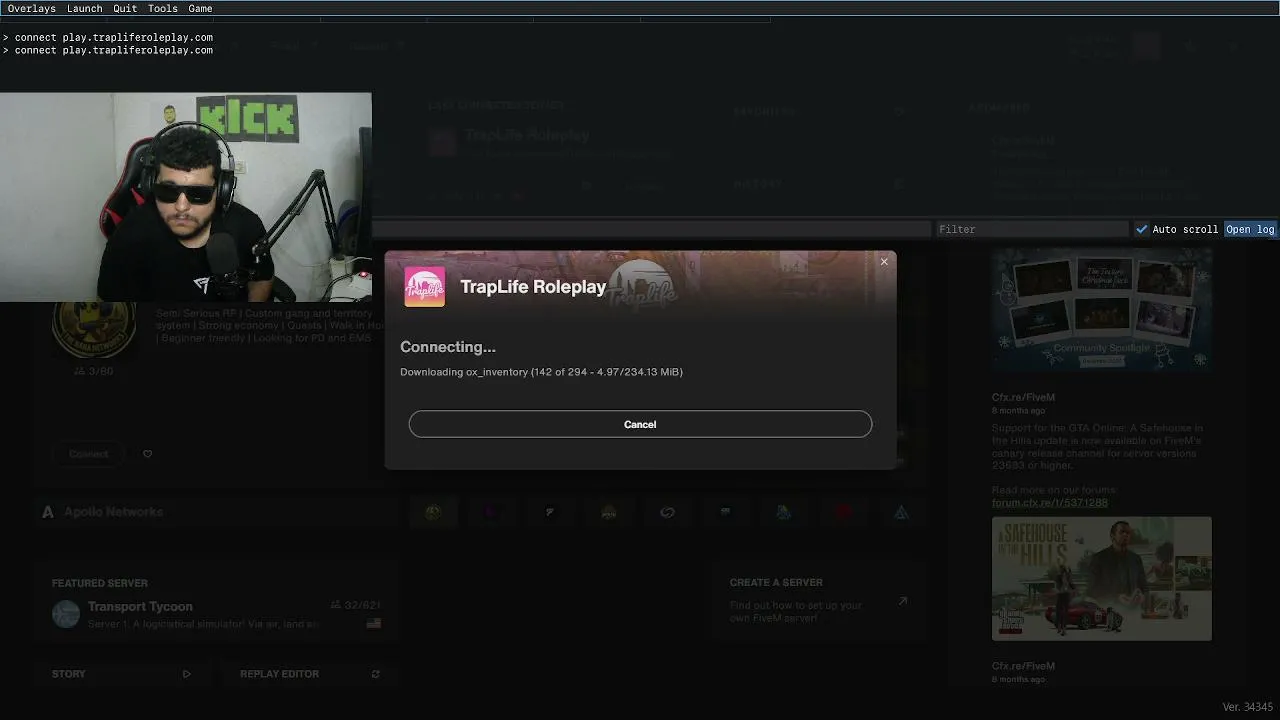Click the Replay Editor refresh icon
The width and height of the screenshot is (1280, 720).
(375, 674)
